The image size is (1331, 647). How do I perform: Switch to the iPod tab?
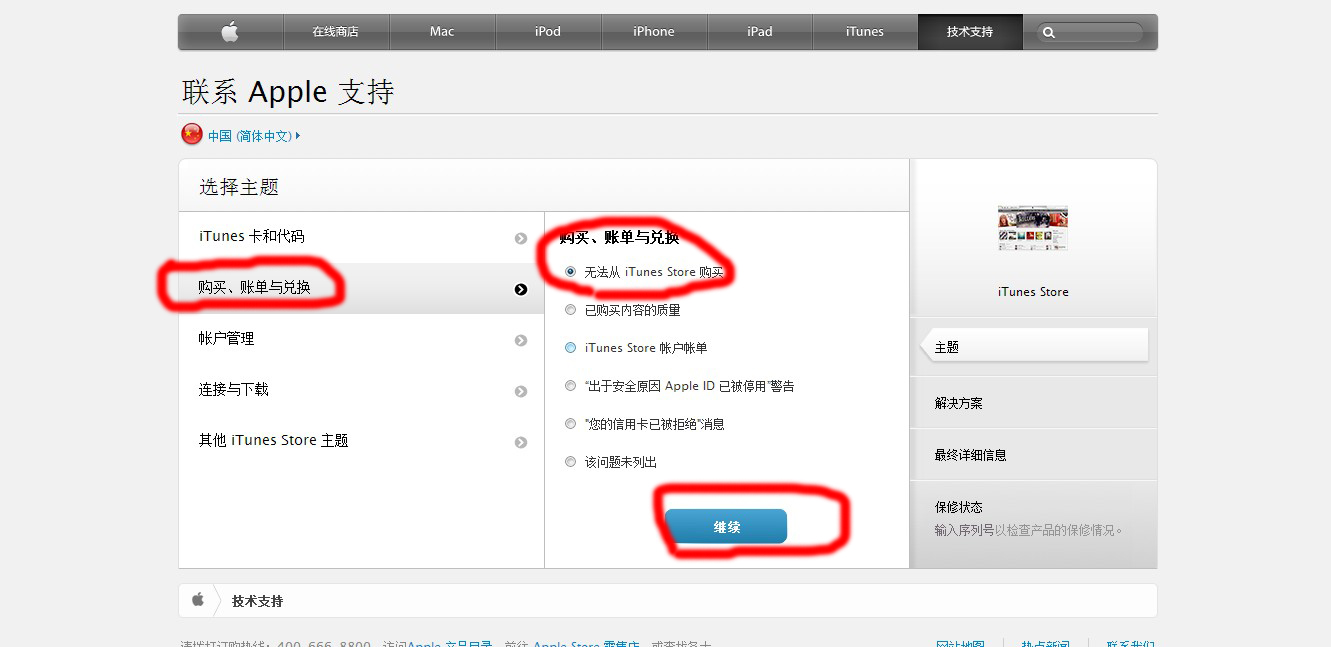(x=548, y=32)
